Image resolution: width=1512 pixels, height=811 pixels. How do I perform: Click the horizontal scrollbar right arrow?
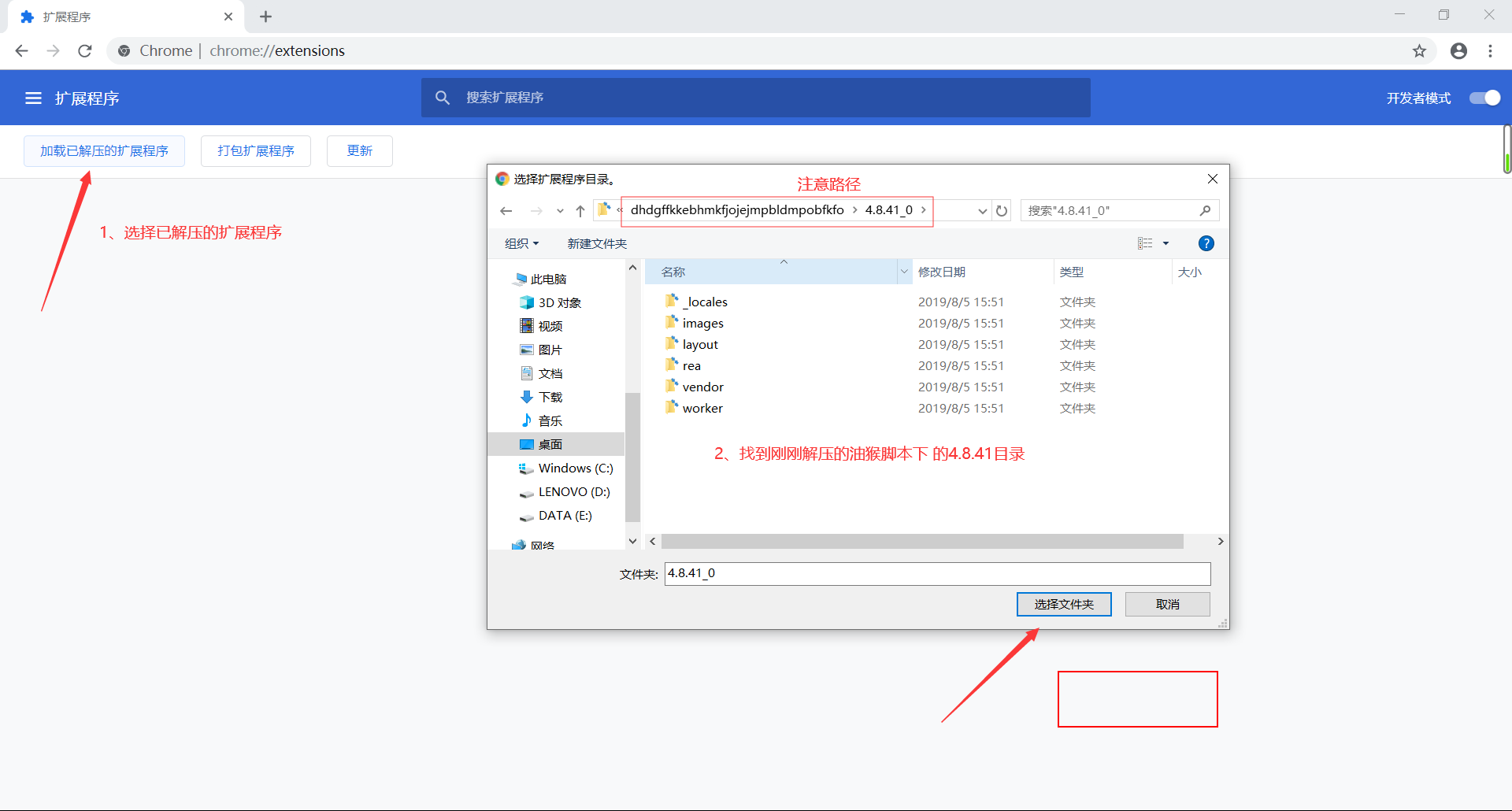(1221, 542)
